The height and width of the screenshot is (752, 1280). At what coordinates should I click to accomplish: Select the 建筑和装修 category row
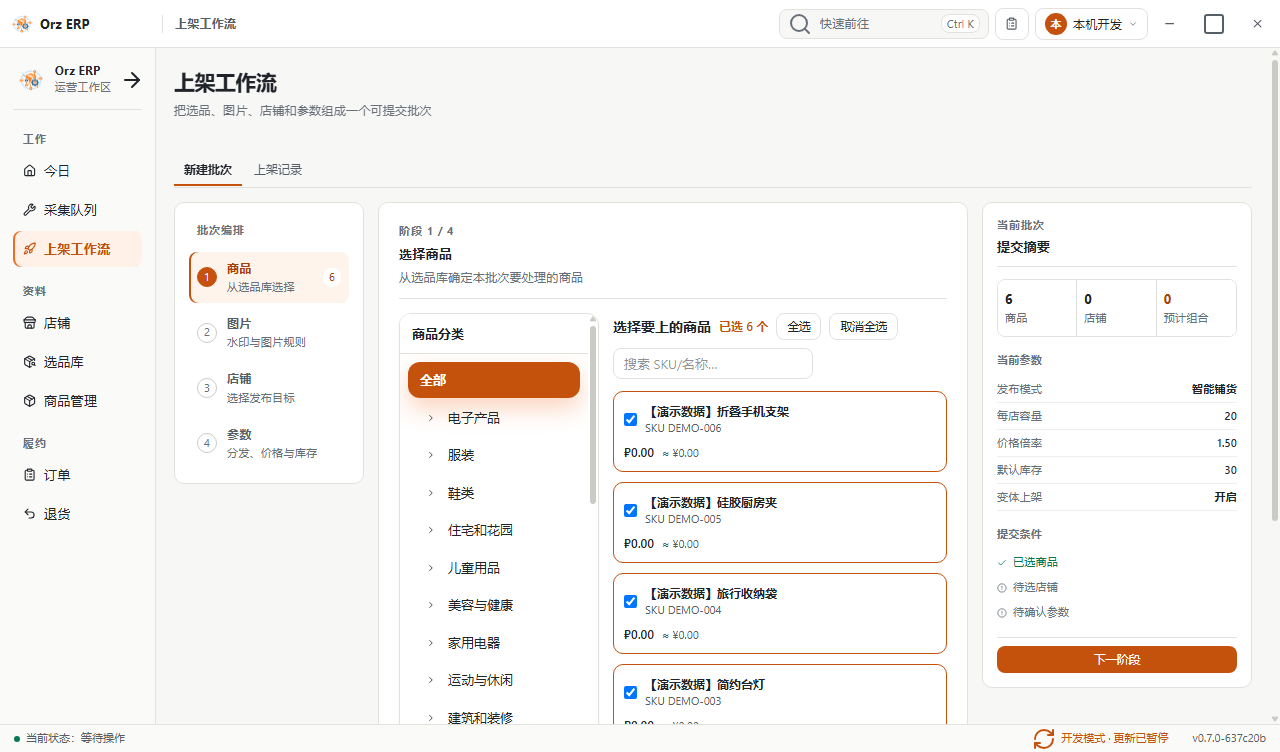click(x=494, y=718)
